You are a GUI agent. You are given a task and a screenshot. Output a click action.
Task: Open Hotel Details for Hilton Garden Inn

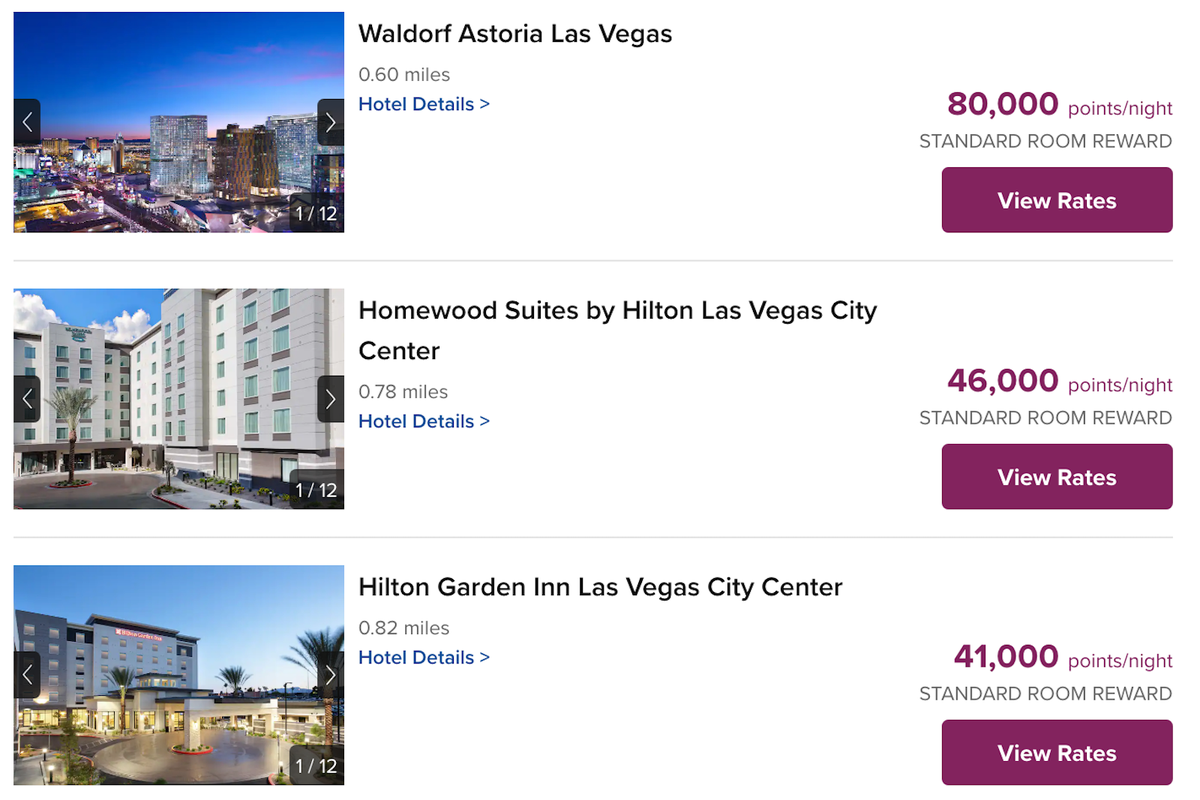424,657
